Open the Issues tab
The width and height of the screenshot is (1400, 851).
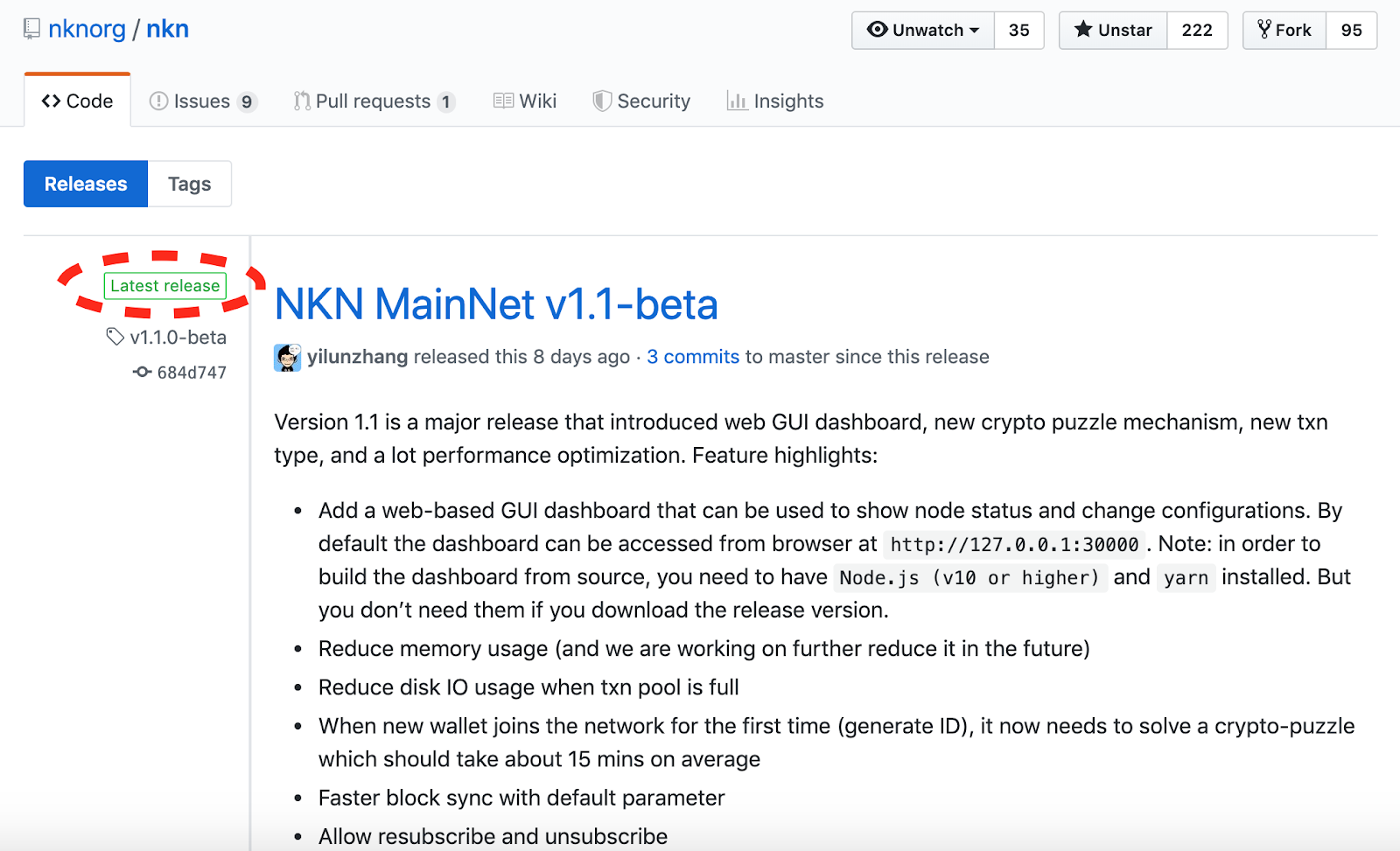point(203,101)
